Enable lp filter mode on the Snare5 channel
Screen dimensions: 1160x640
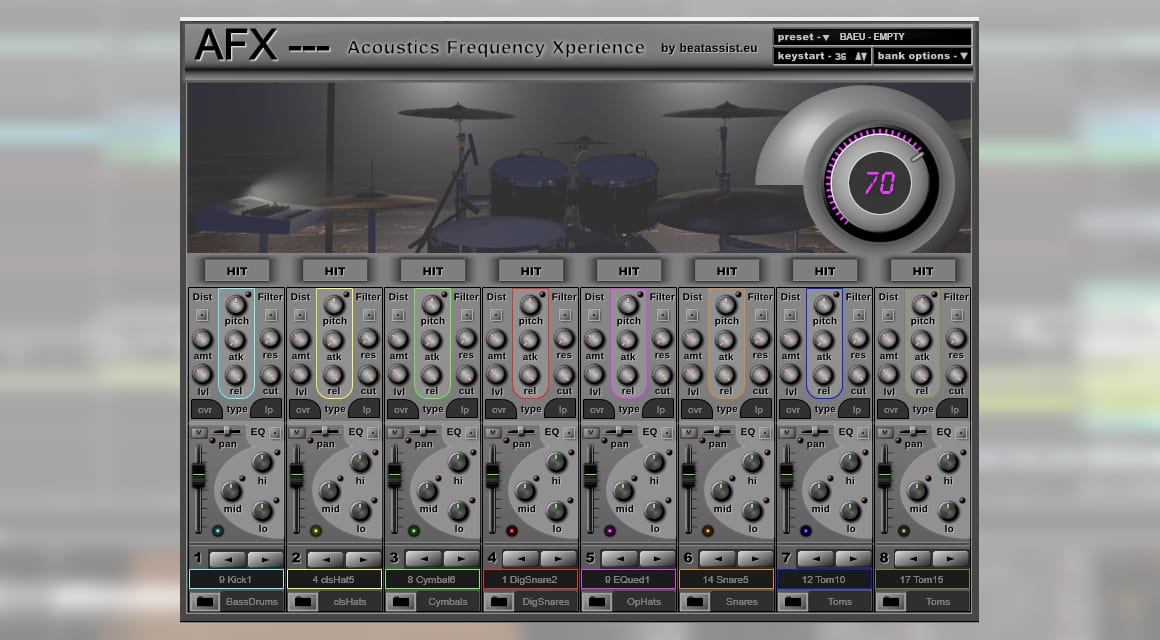pyautogui.click(x=759, y=410)
